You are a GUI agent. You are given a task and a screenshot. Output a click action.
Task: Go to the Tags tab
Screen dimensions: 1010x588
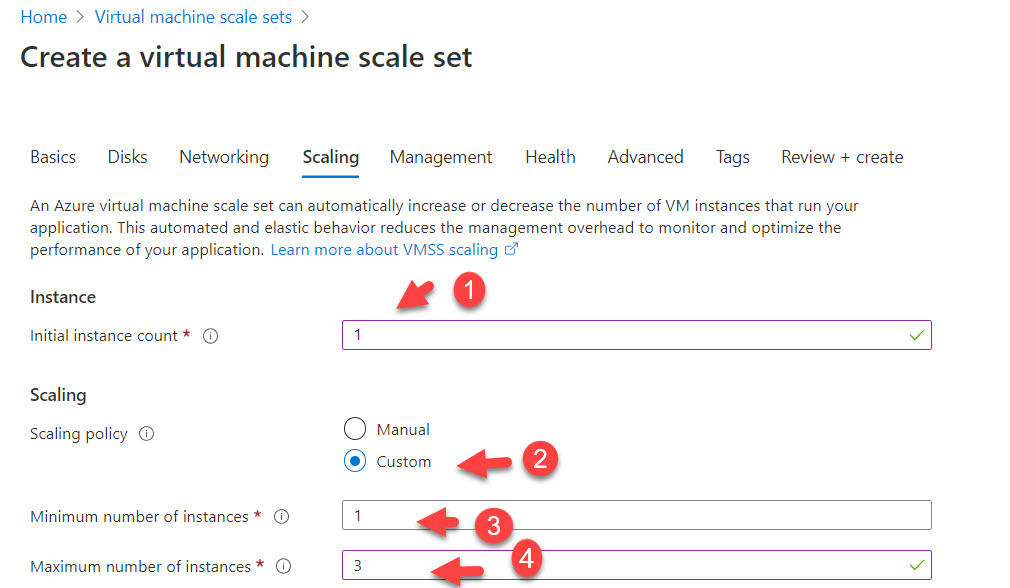(732, 157)
